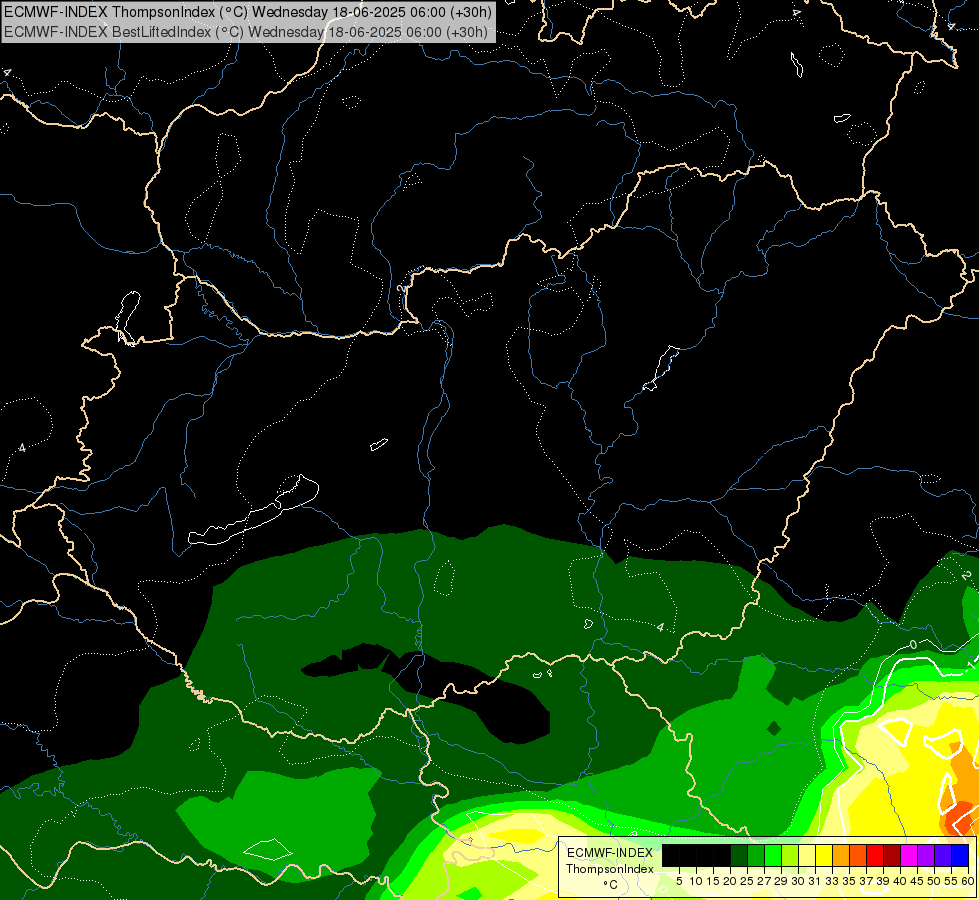
Task: Click the dark green legend swatch for 20–25
Action: click(739, 855)
